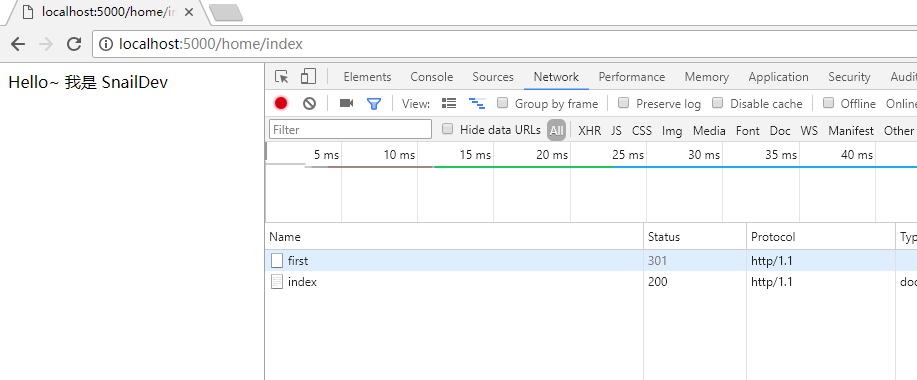
Task: Click the browser forward arrow
Action: [x=46, y=44]
